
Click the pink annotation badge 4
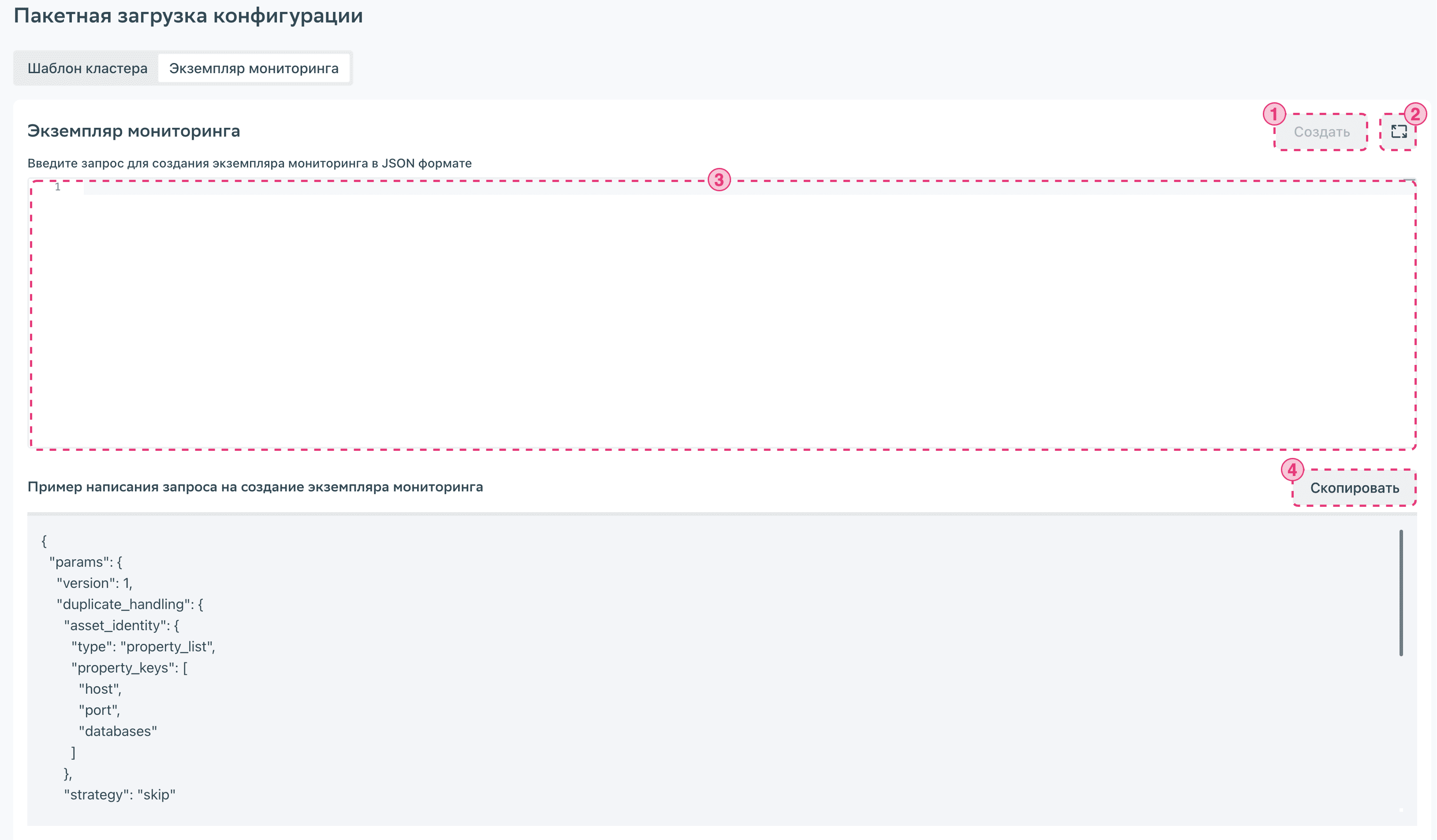click(x=1292, y=470)
